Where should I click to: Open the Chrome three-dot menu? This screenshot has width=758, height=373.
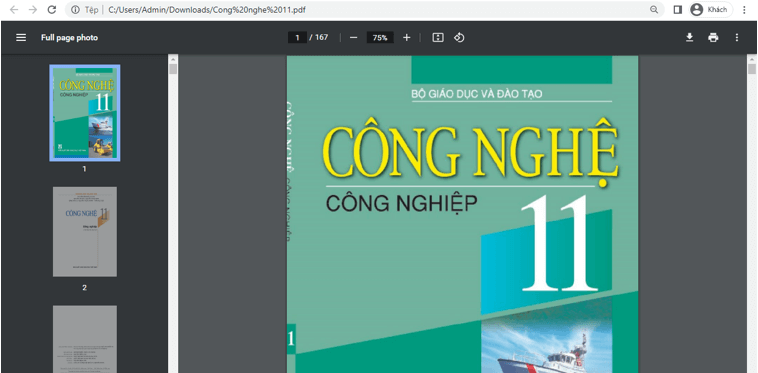(744, 10)
